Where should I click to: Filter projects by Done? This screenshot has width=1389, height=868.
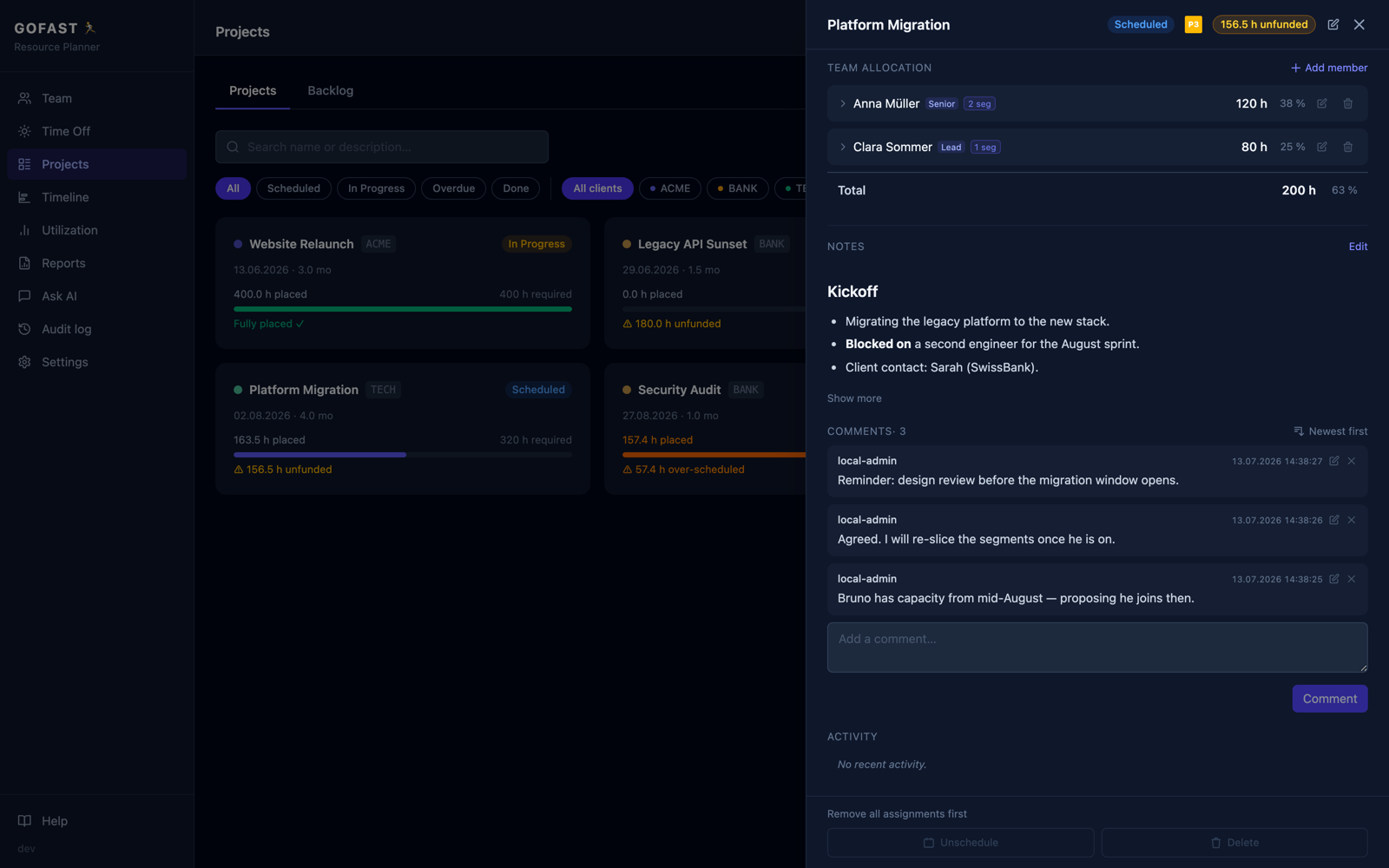pyautogui.click(x=516, y=188)
